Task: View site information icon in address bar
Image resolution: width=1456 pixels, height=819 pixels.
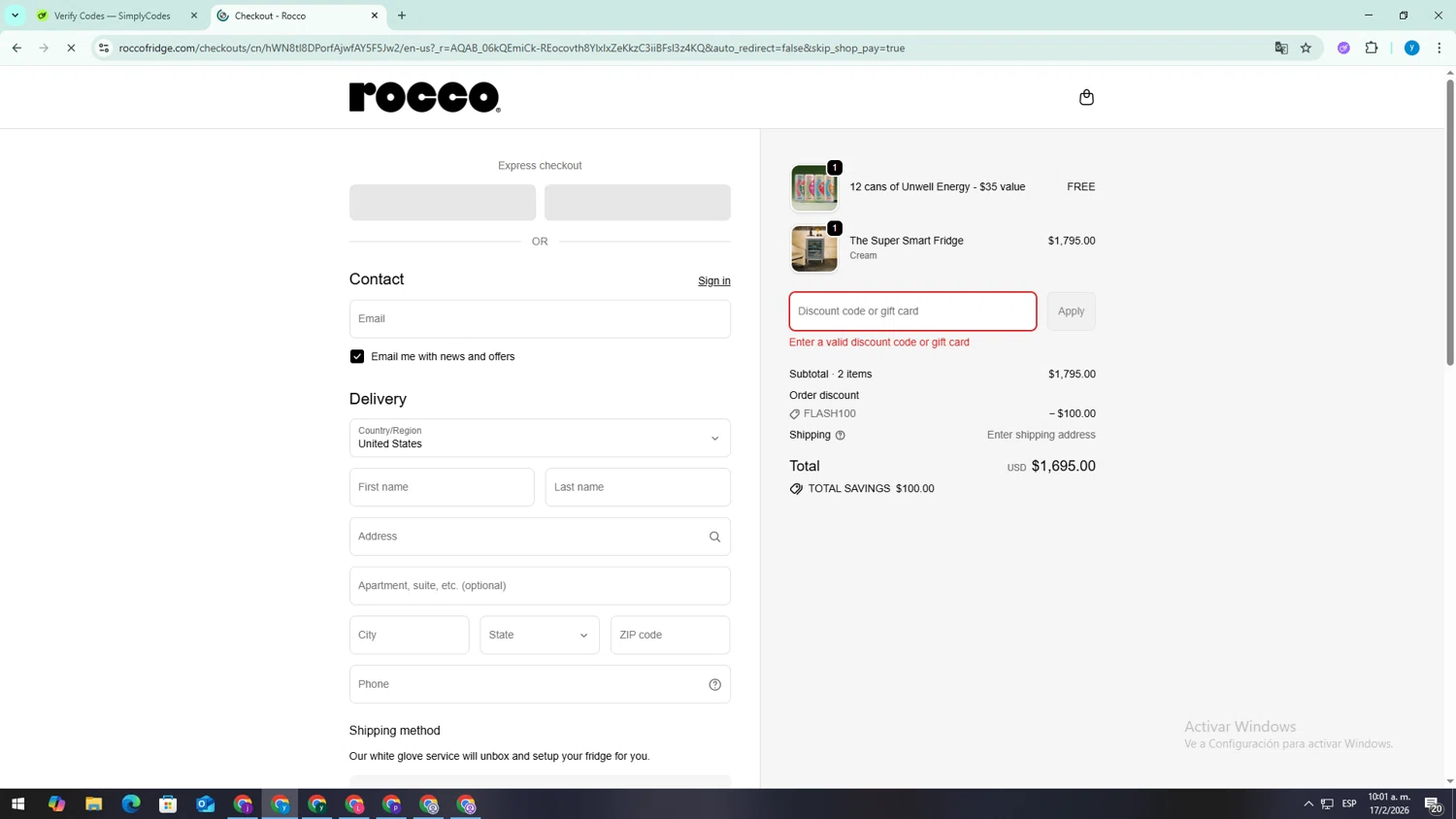Action: [x=104, y=48]
